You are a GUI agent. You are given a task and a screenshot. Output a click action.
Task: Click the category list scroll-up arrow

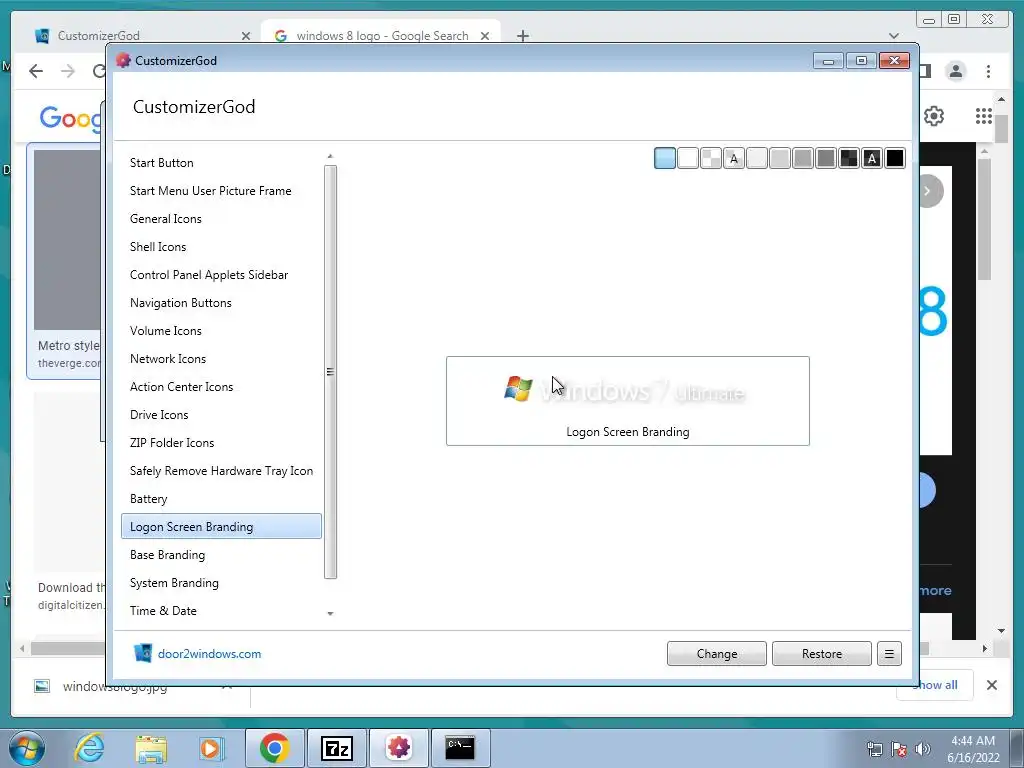[330, 156]
